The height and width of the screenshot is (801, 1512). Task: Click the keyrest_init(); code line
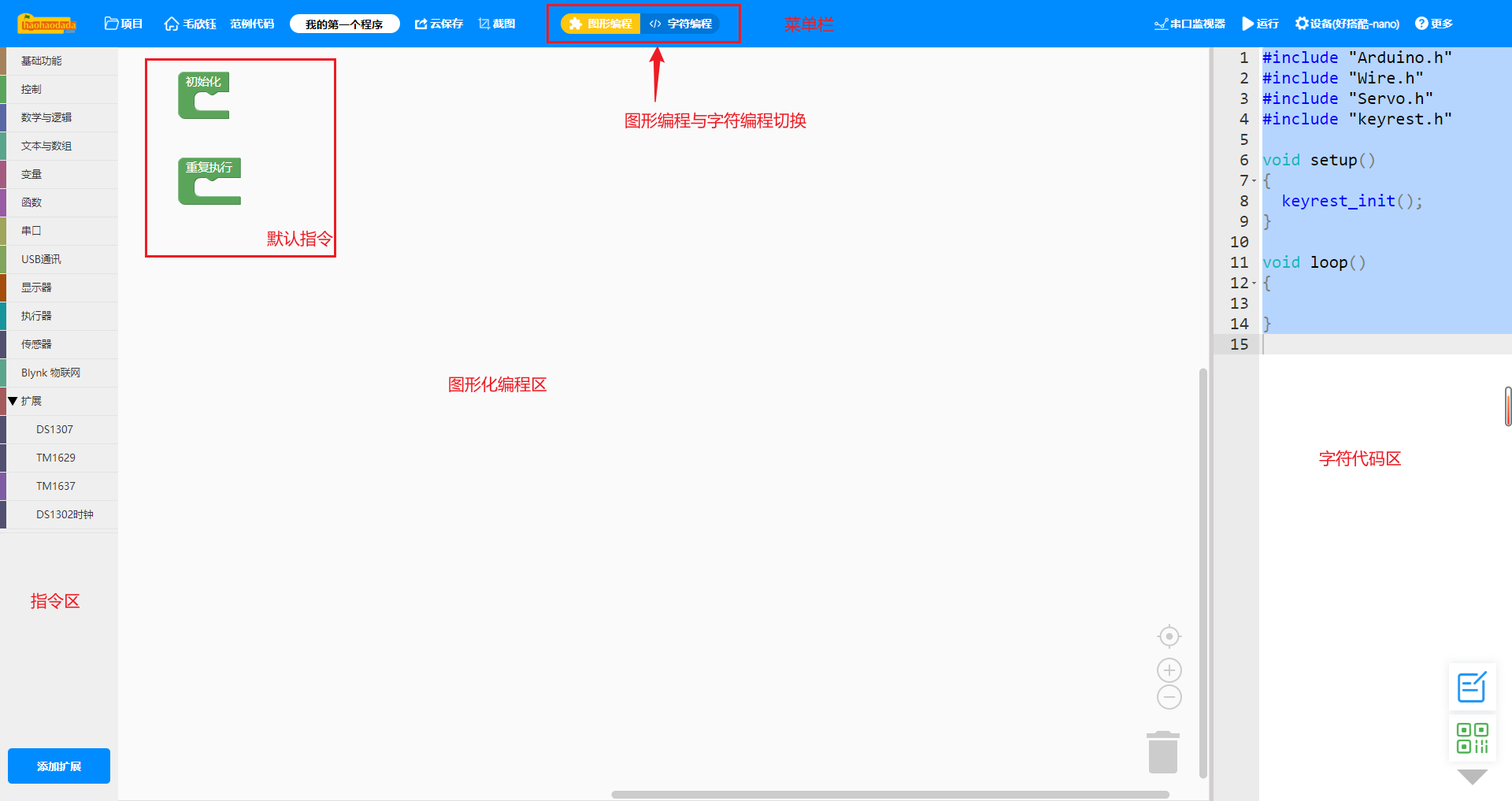1351,201
